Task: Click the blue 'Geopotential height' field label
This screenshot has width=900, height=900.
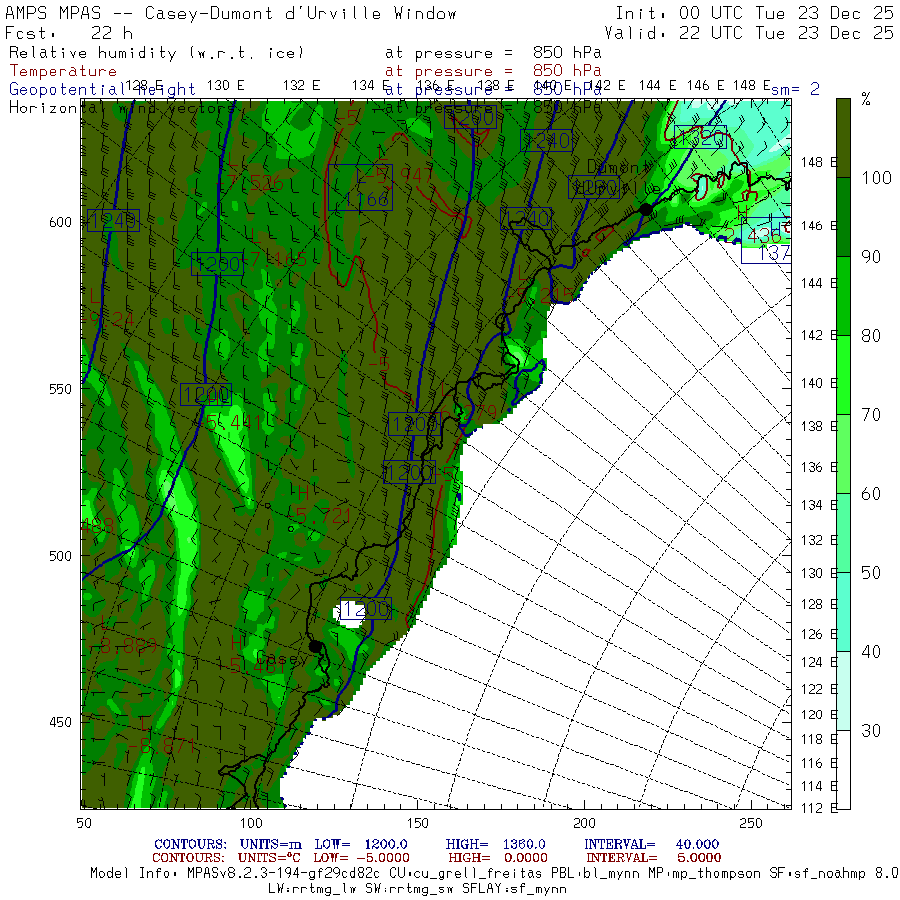Action: coord(102,90)
